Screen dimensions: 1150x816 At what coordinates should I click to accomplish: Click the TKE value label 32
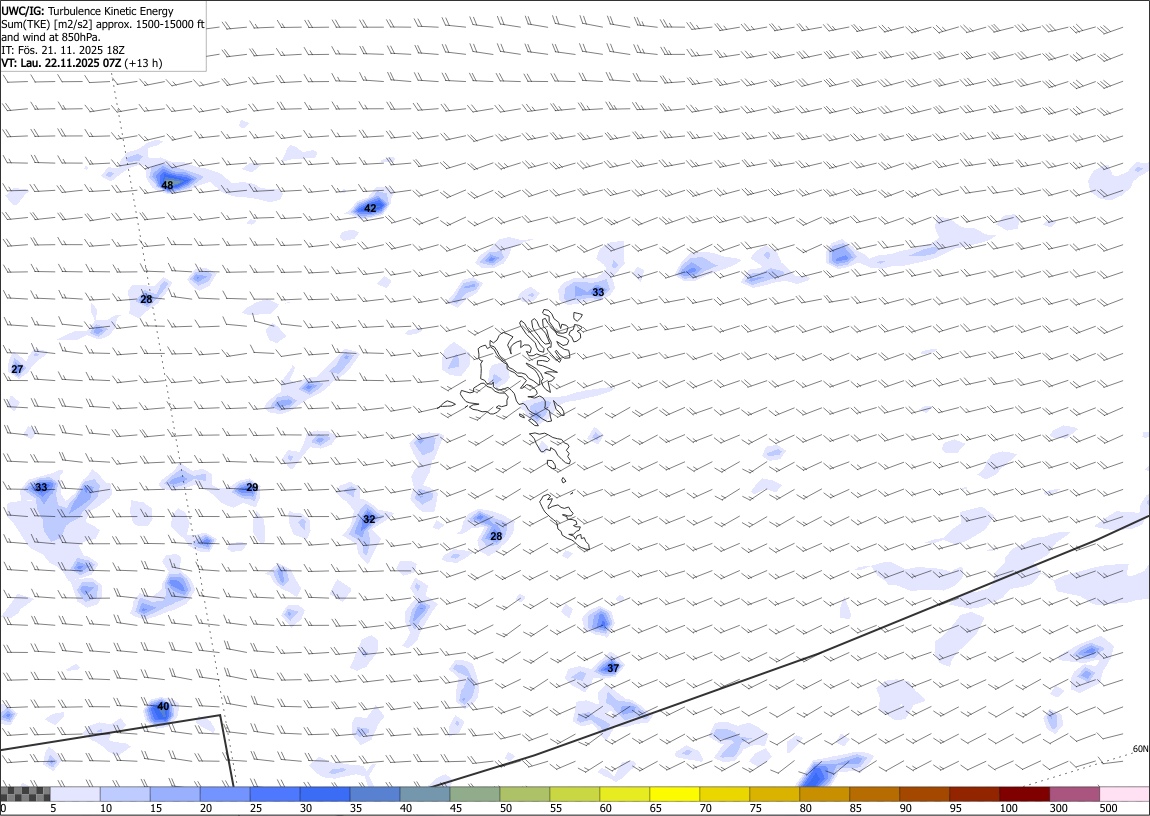click(x=369, y=519)
